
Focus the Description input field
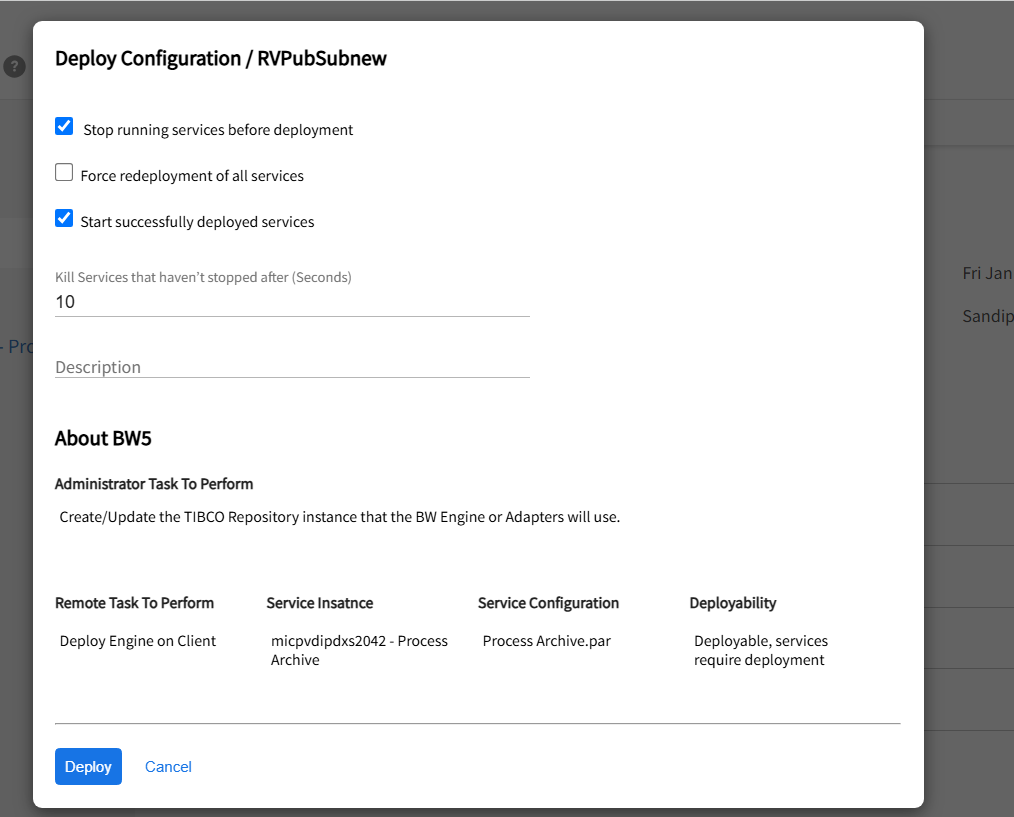(291, 367)
